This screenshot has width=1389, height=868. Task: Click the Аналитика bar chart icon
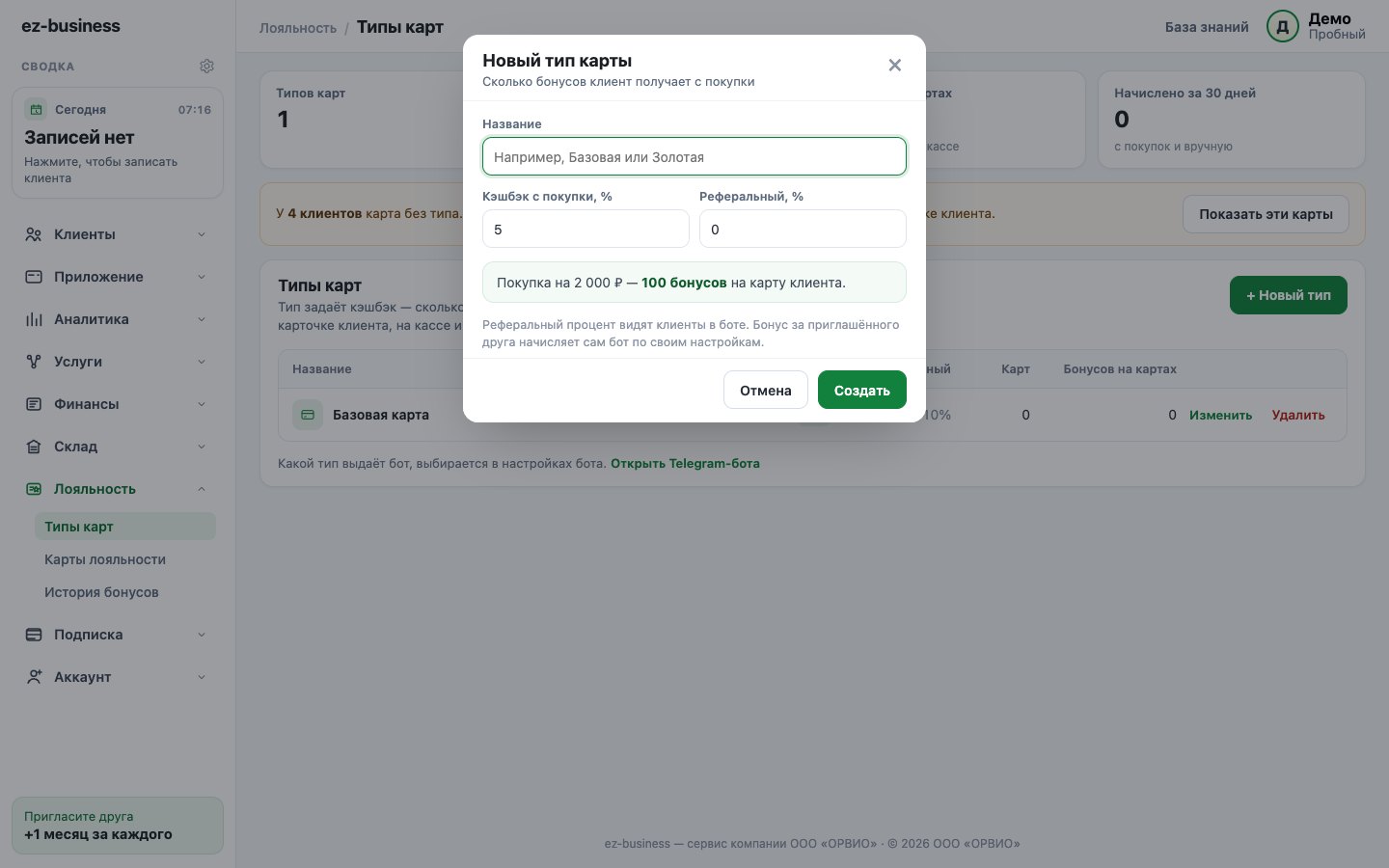tap(34, 319)
